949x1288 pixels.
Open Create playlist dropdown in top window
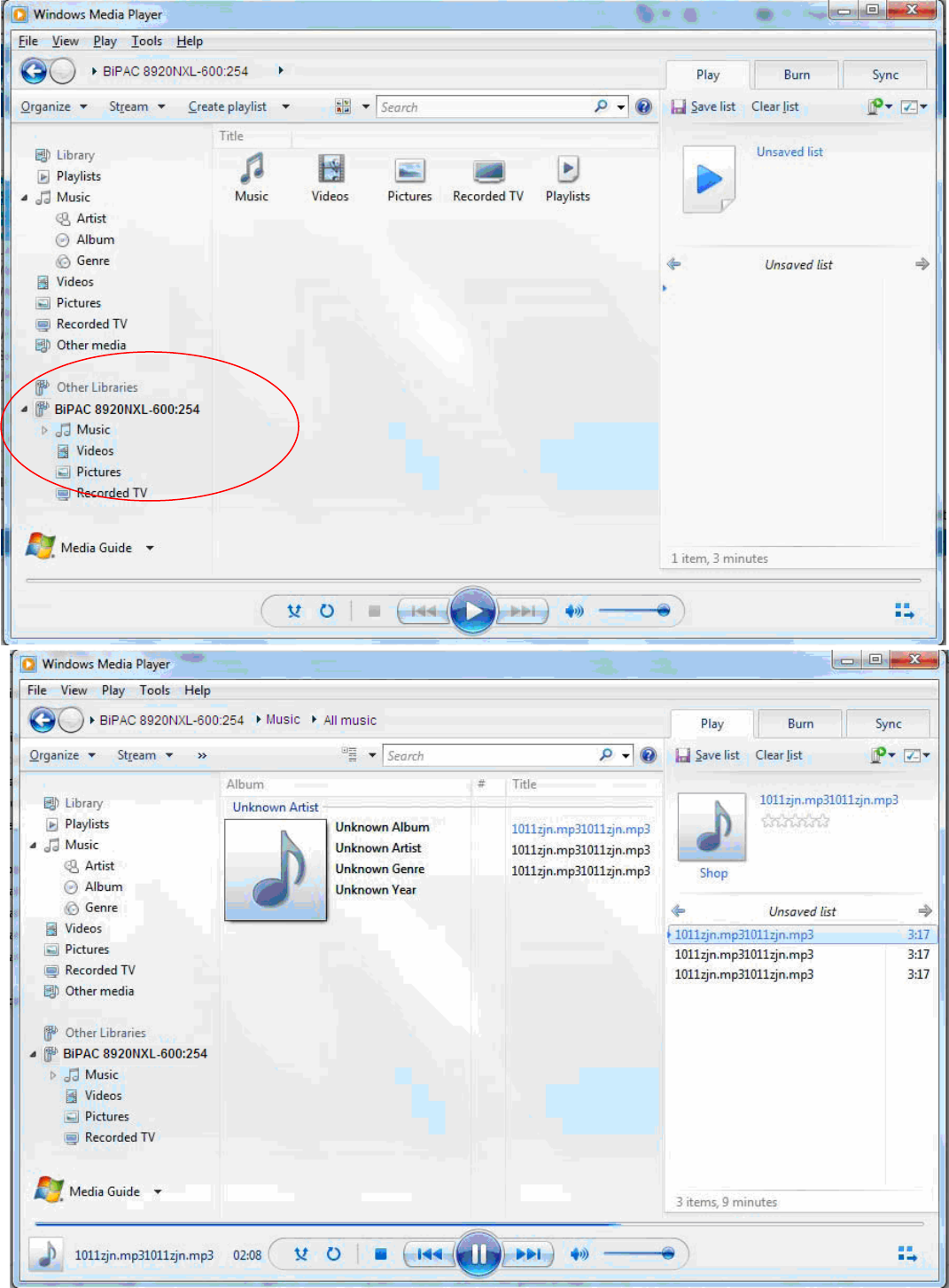[239, 106]
